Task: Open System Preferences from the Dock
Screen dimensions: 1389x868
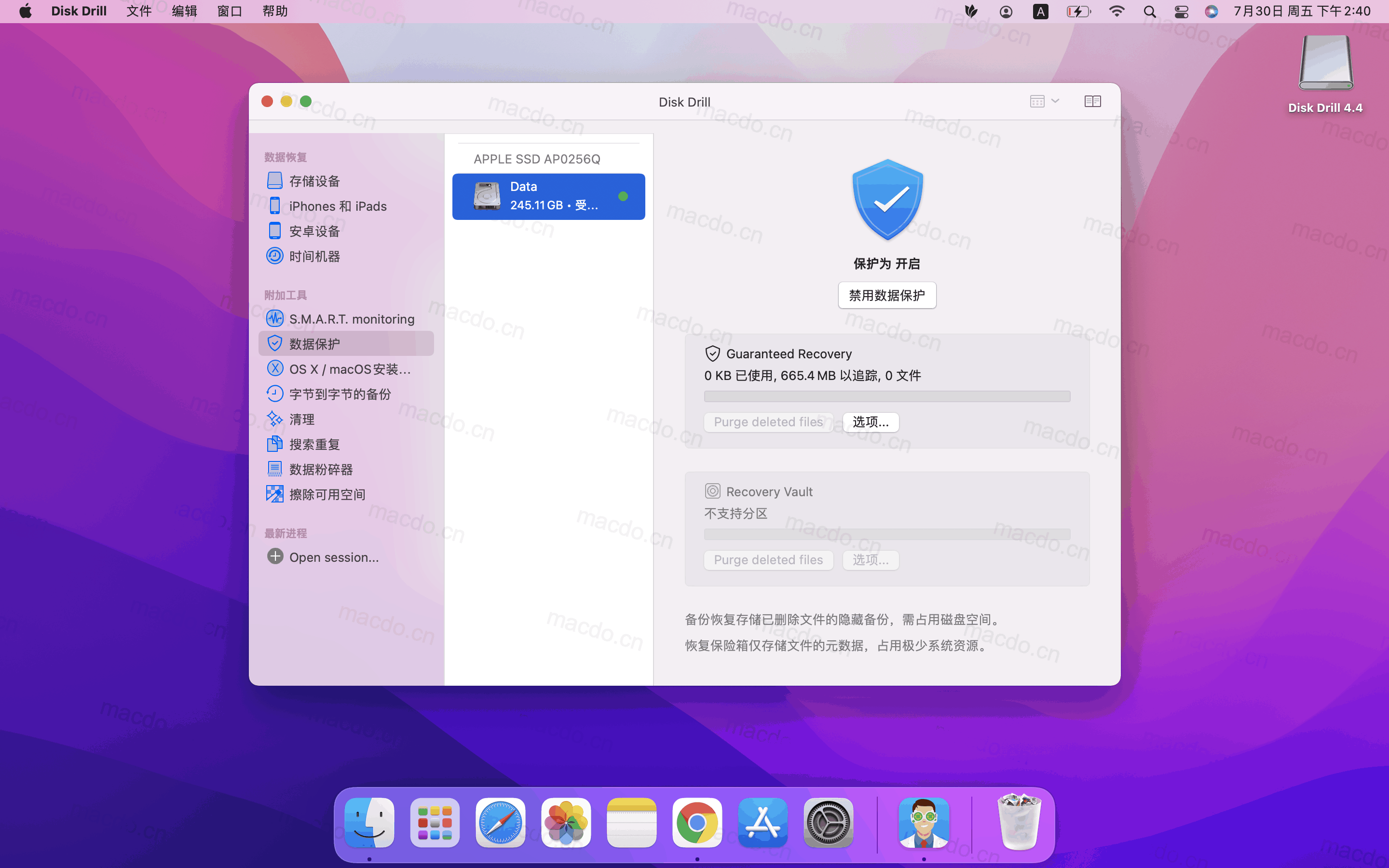Action: point(828,823)
